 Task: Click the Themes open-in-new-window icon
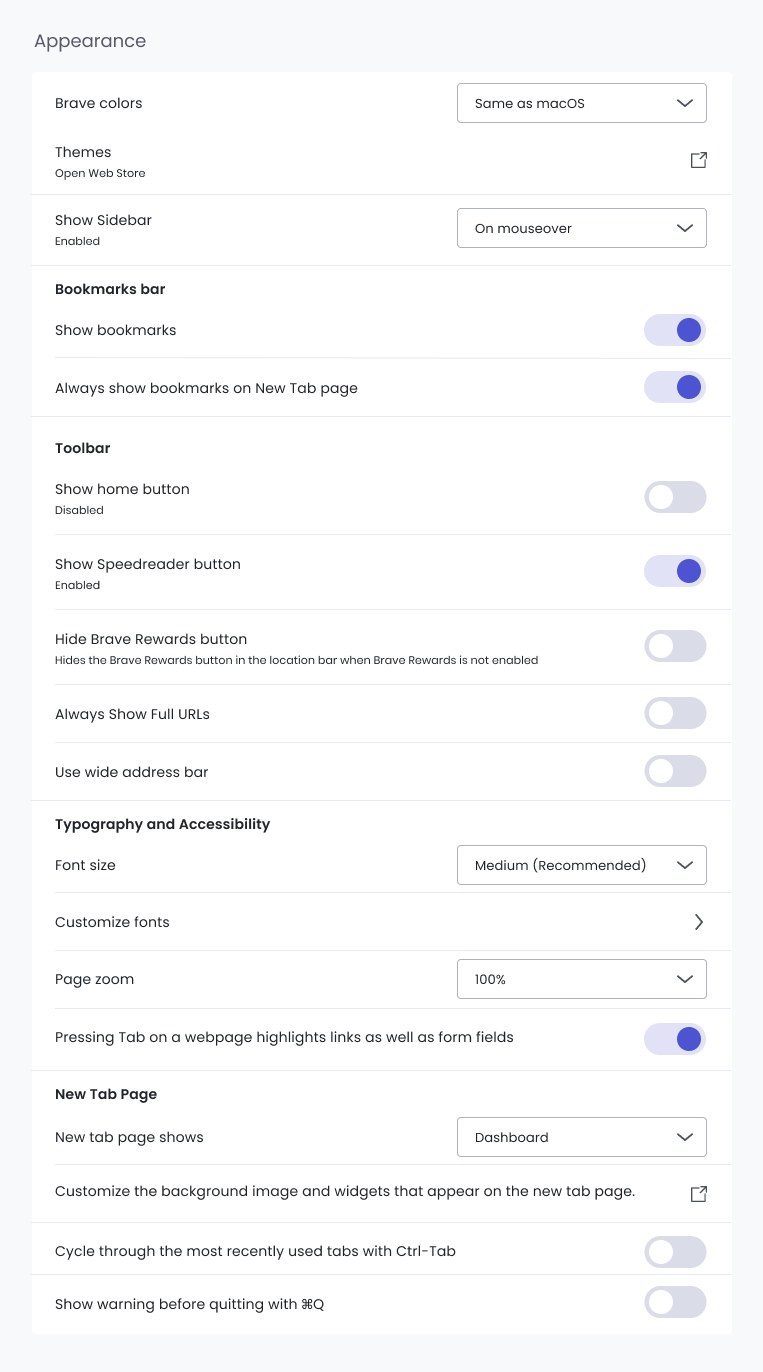point(698,160)
